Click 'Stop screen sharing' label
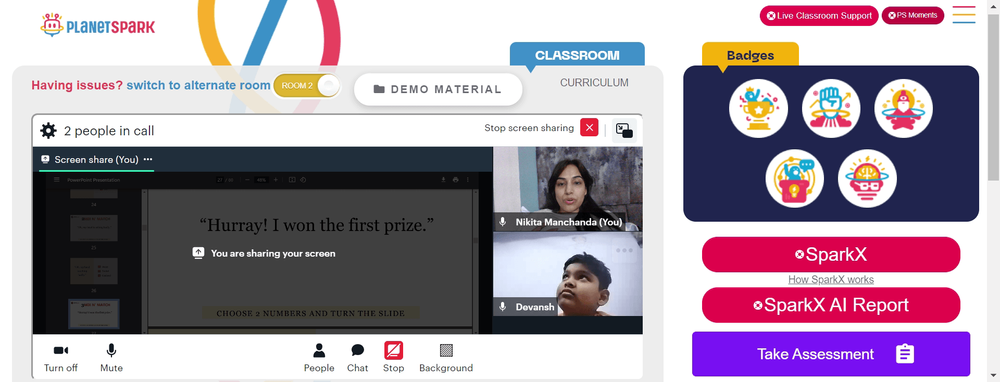This screenshot has width=1000, height=382. 529,128
